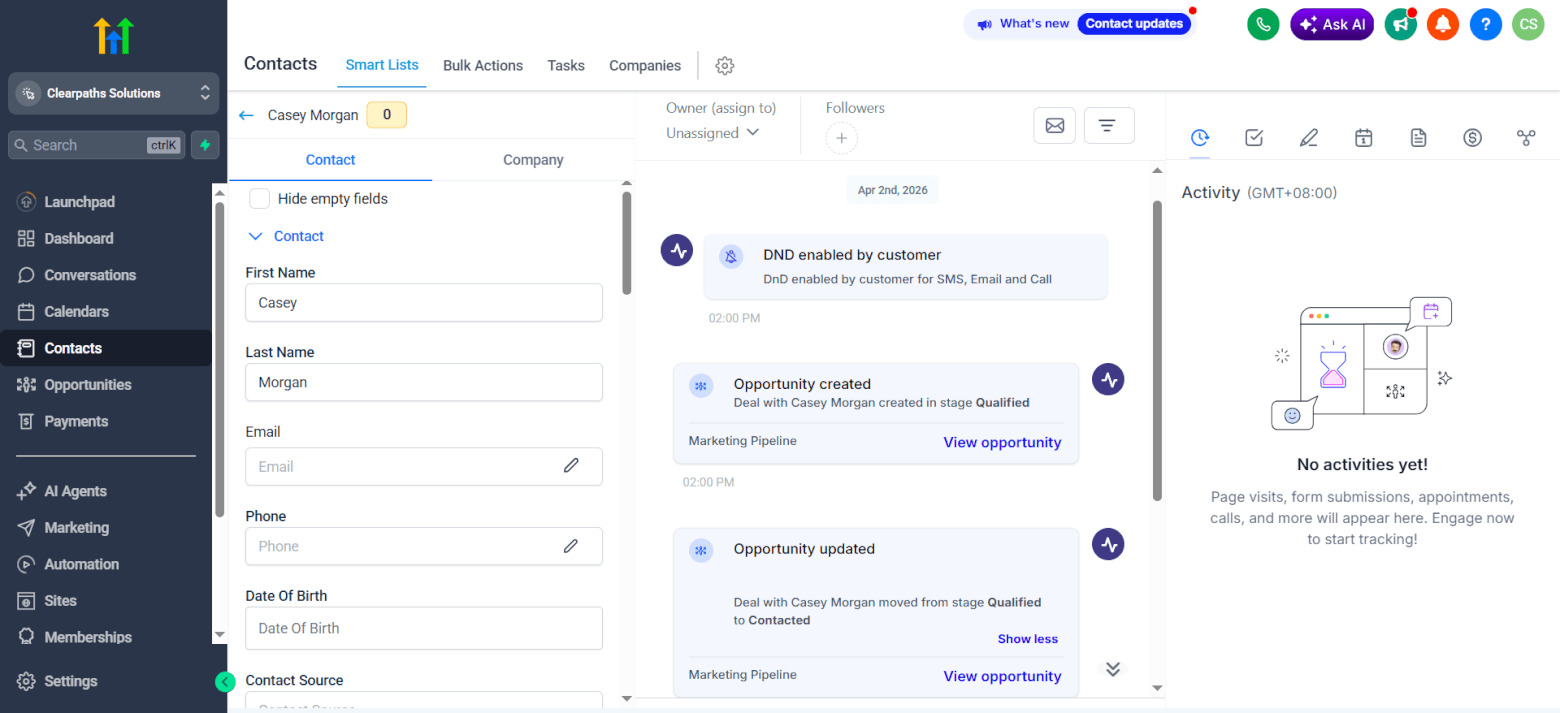The image size is (1560, 713).
Task: Click the green phone dialer icon
Action: click(x=1263, y=24)
